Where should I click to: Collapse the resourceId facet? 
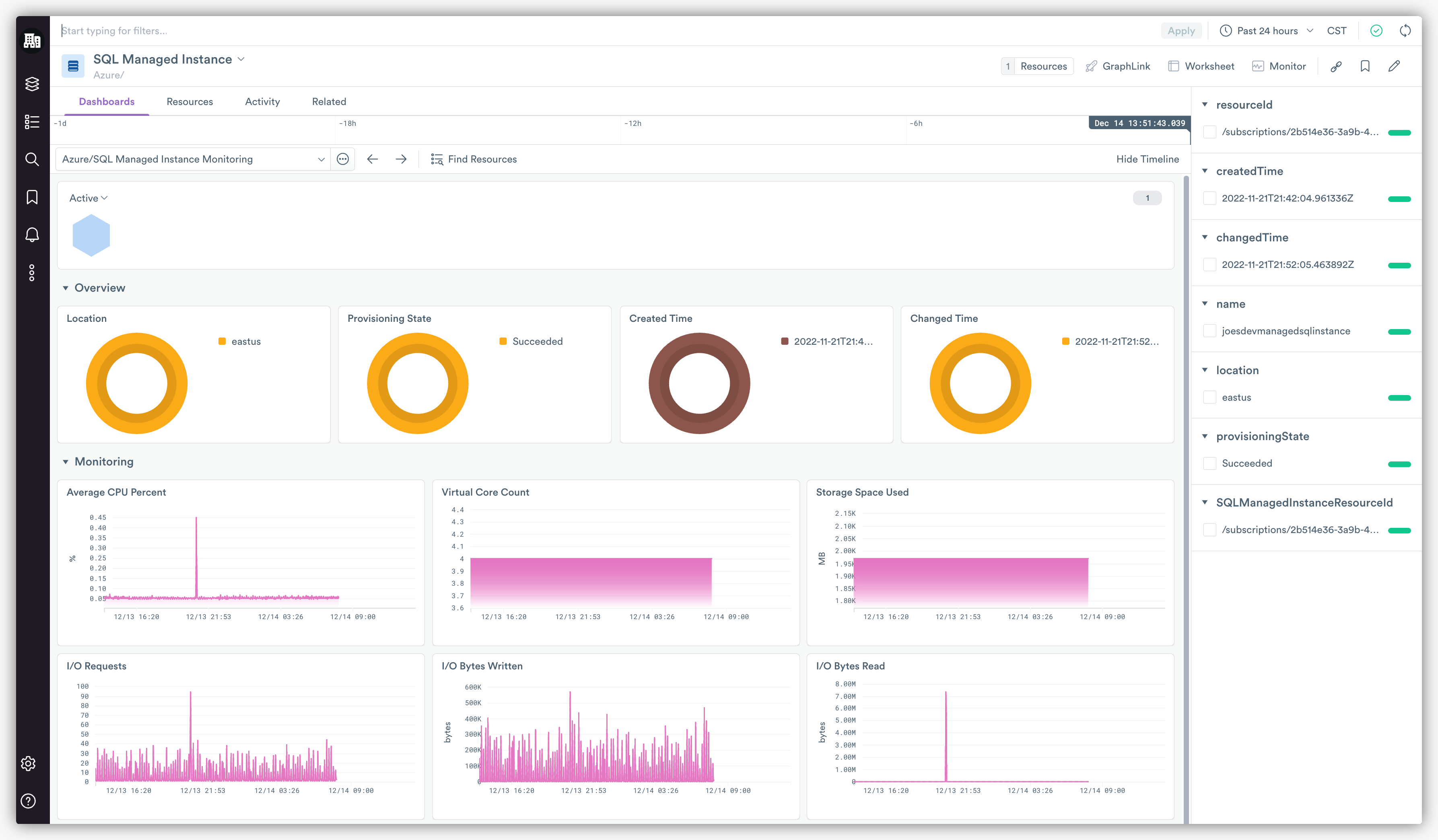point(1205,105)
